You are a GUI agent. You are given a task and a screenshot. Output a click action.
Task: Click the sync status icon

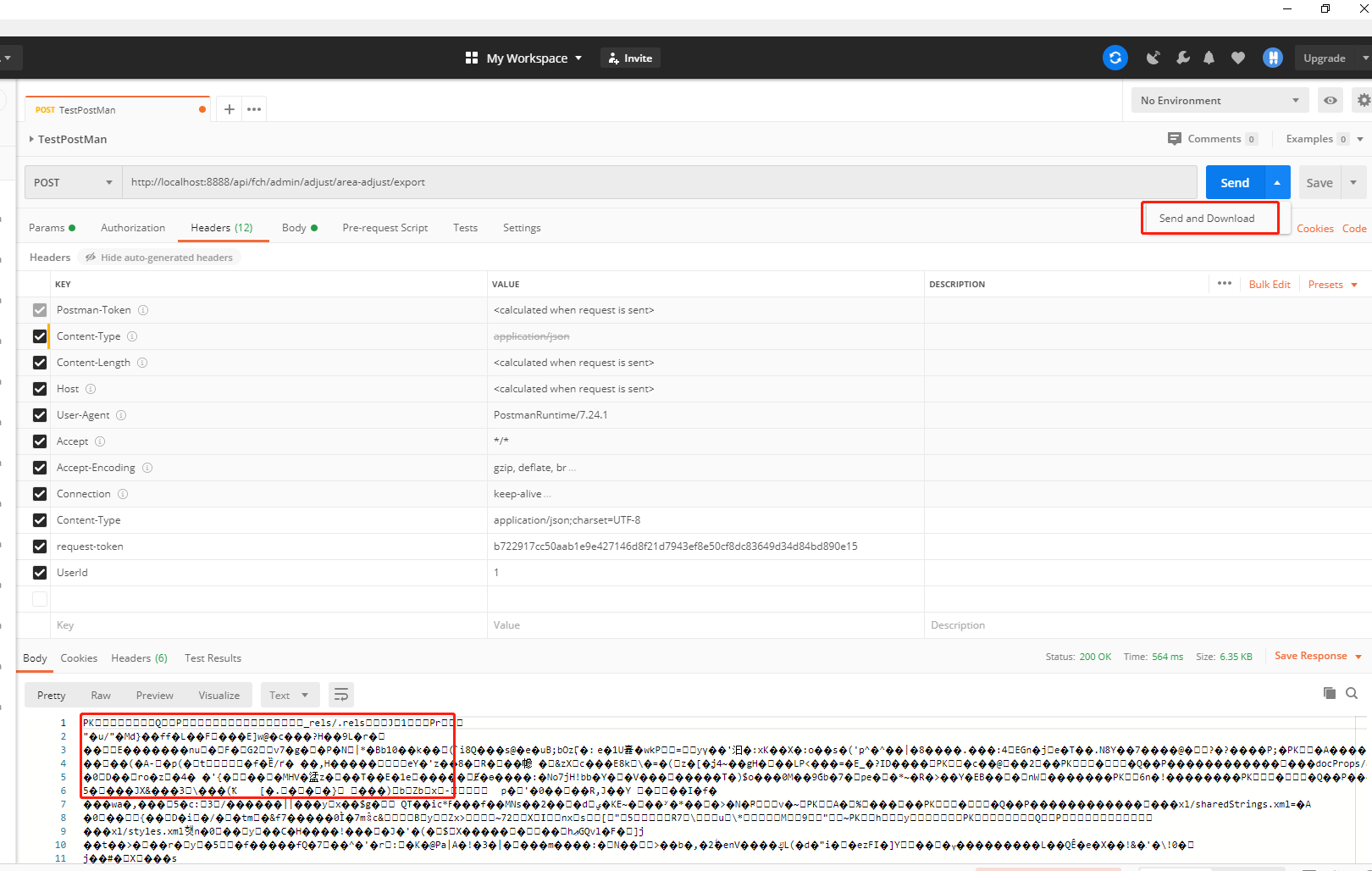[1115, 58]
